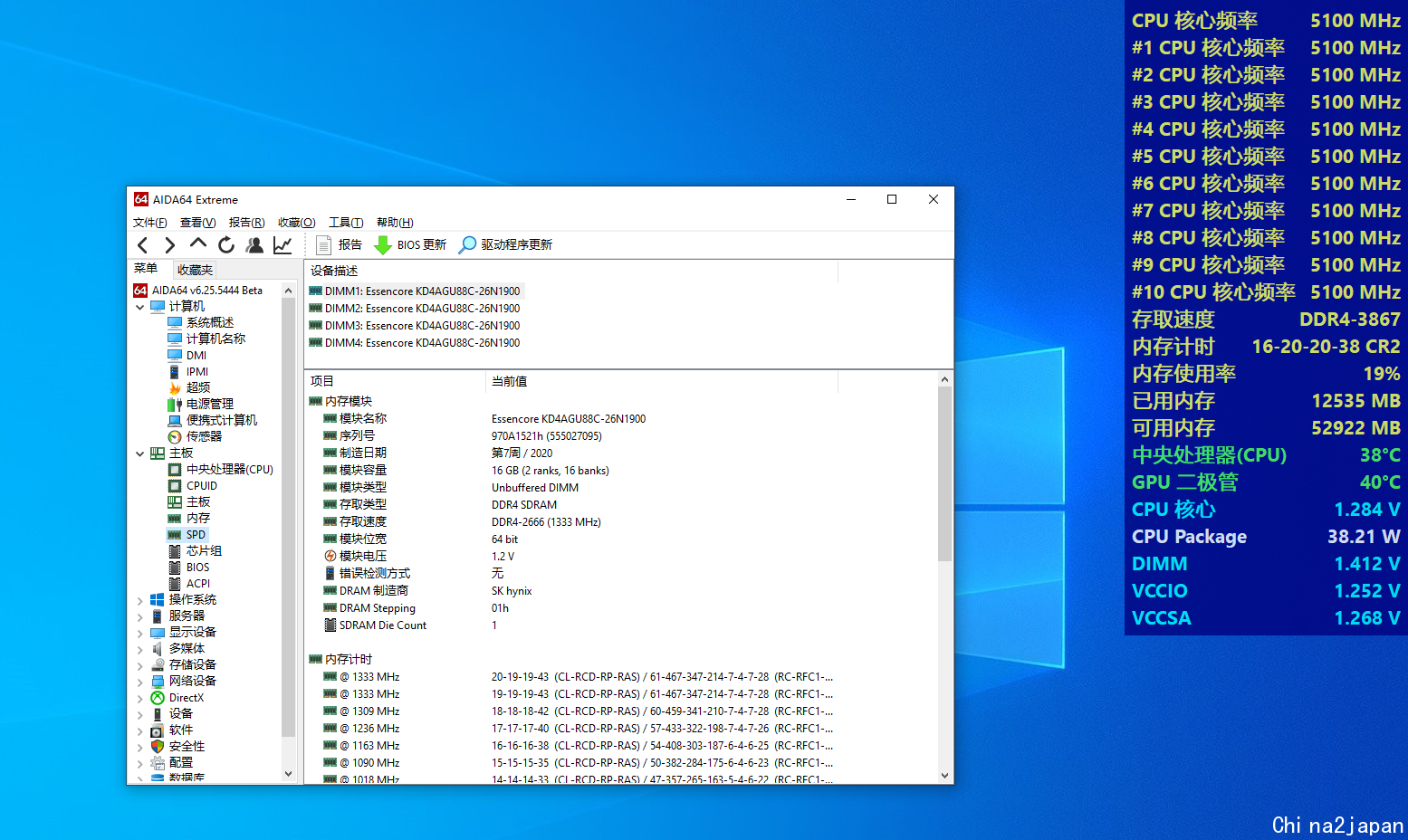Screen dimensions: 1408x840
Task: Select the ACPI tree item
Action: point(189,584)
